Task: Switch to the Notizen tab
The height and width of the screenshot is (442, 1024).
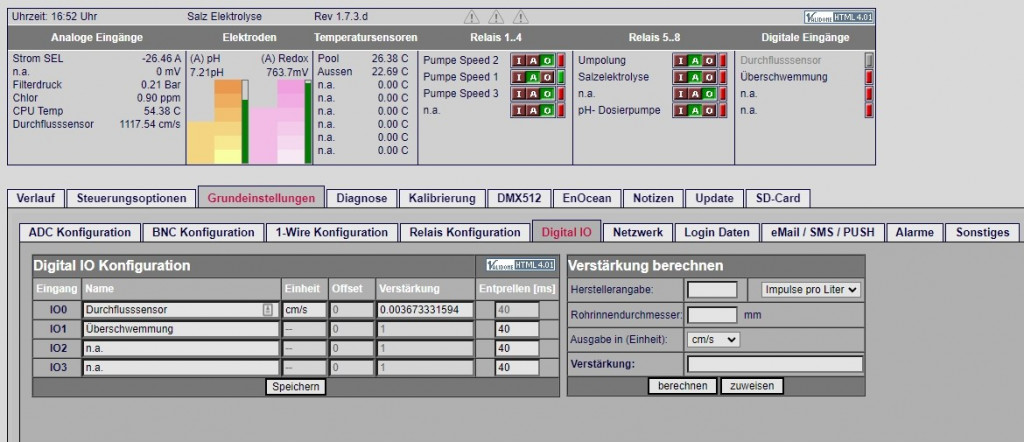Action: click(x=653, y=198)
